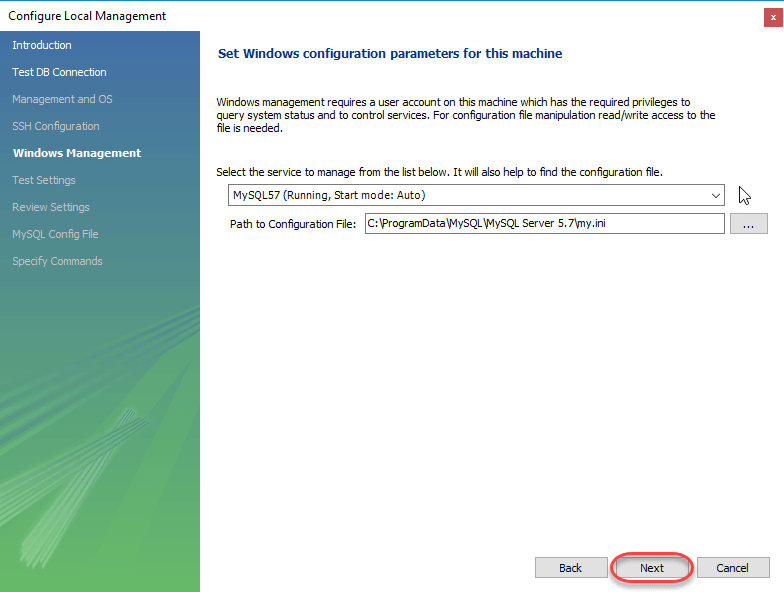Screen dimensions: 784x592
Task: Browse for config file with ellipsis button
Action: click(748, 224)
